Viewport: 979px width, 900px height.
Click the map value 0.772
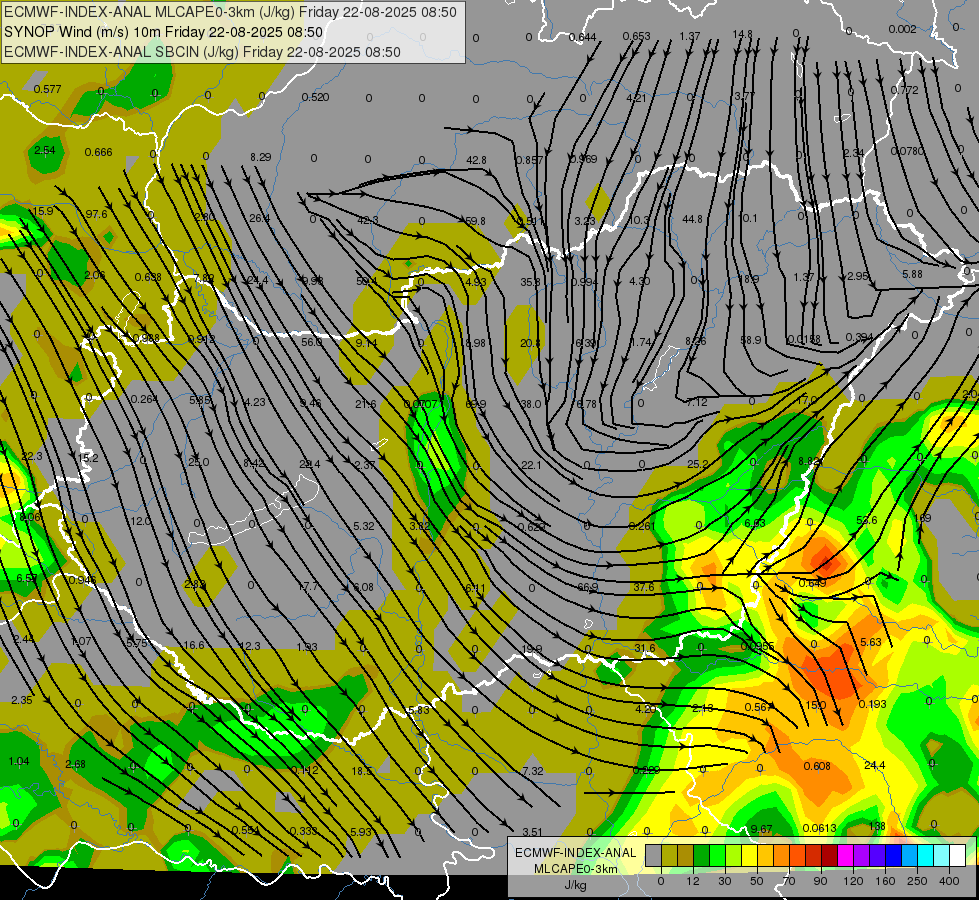pos(904,90)
